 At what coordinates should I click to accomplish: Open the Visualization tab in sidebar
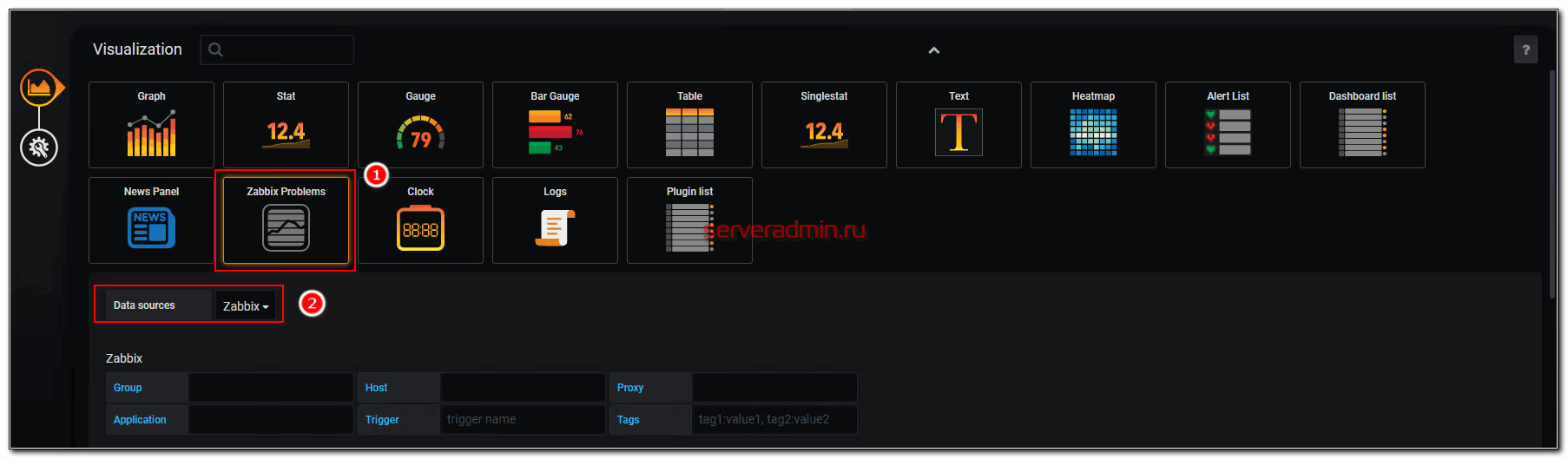[39, 88]
